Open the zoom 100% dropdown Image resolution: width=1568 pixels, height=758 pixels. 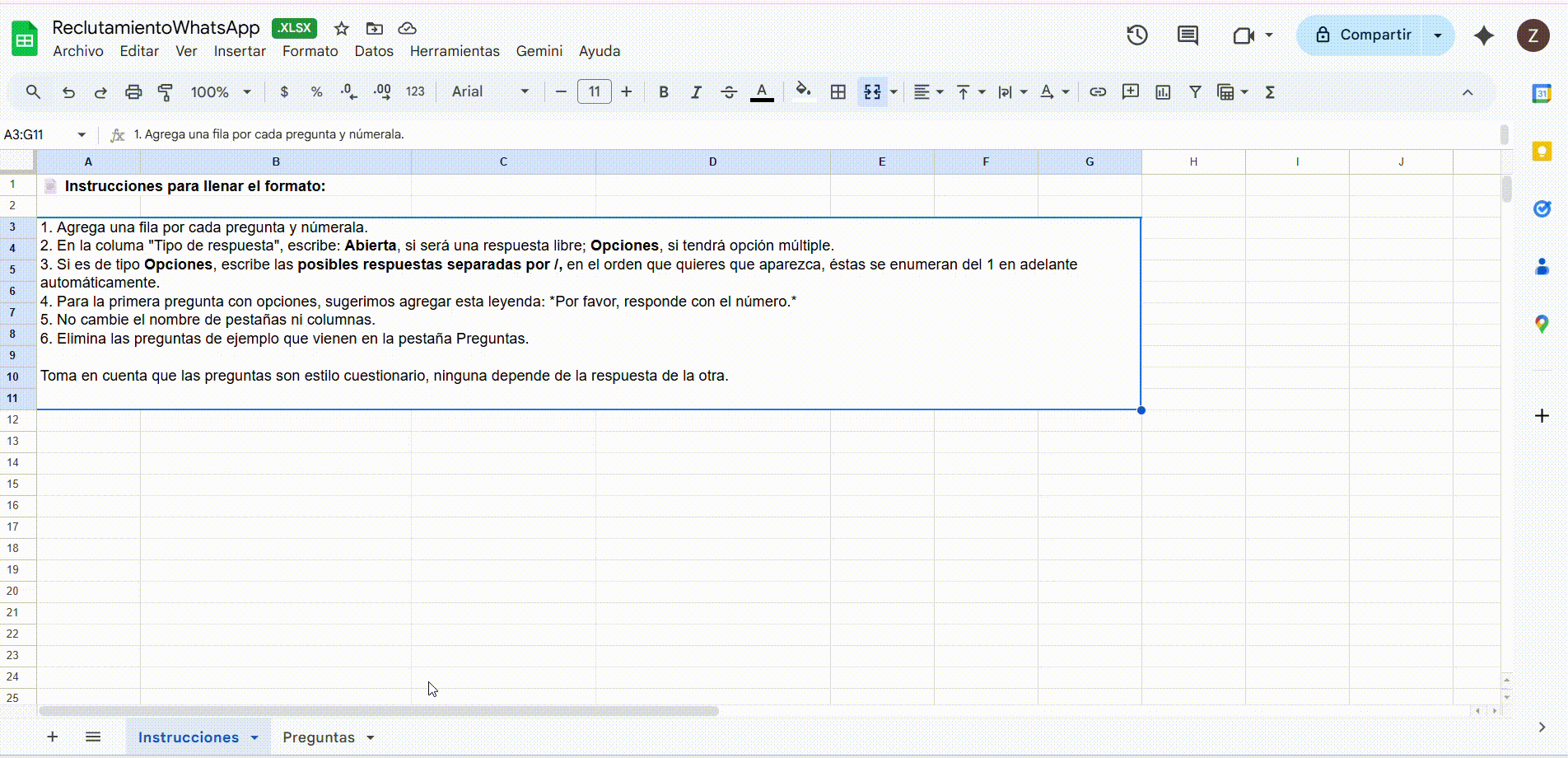221,92
